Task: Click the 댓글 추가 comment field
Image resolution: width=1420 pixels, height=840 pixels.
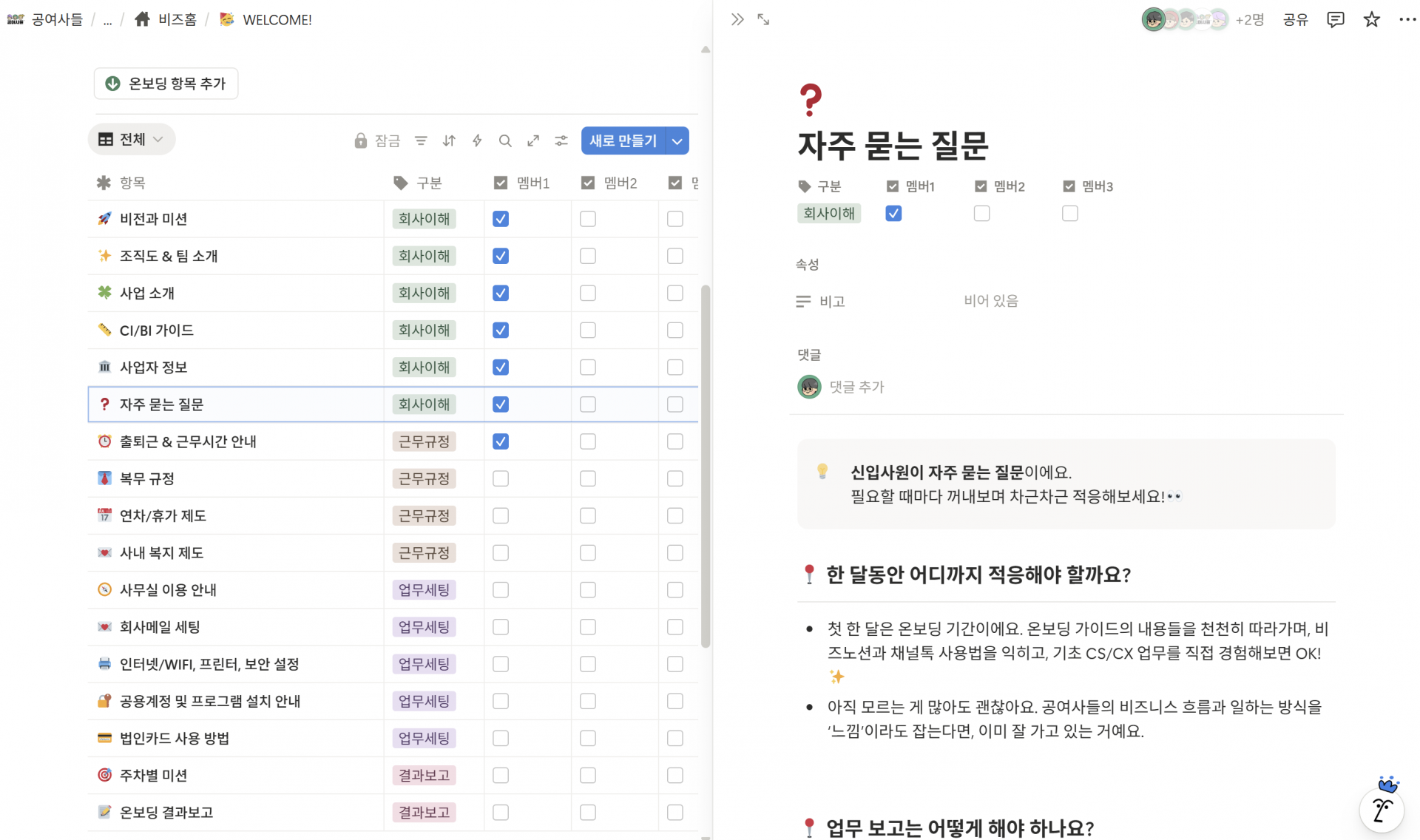Action: click(x=858, y=387)
